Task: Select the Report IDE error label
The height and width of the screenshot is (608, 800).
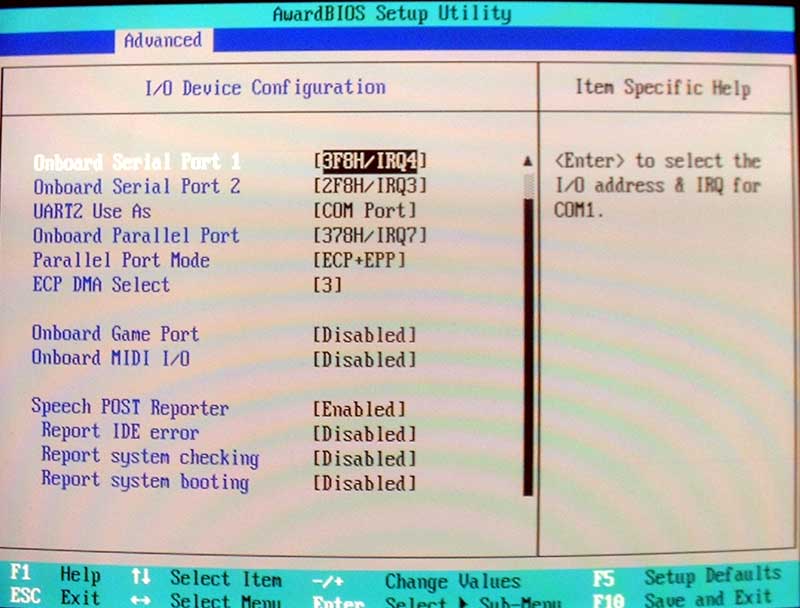Action: pyautogui.click(x=120, y=432)
